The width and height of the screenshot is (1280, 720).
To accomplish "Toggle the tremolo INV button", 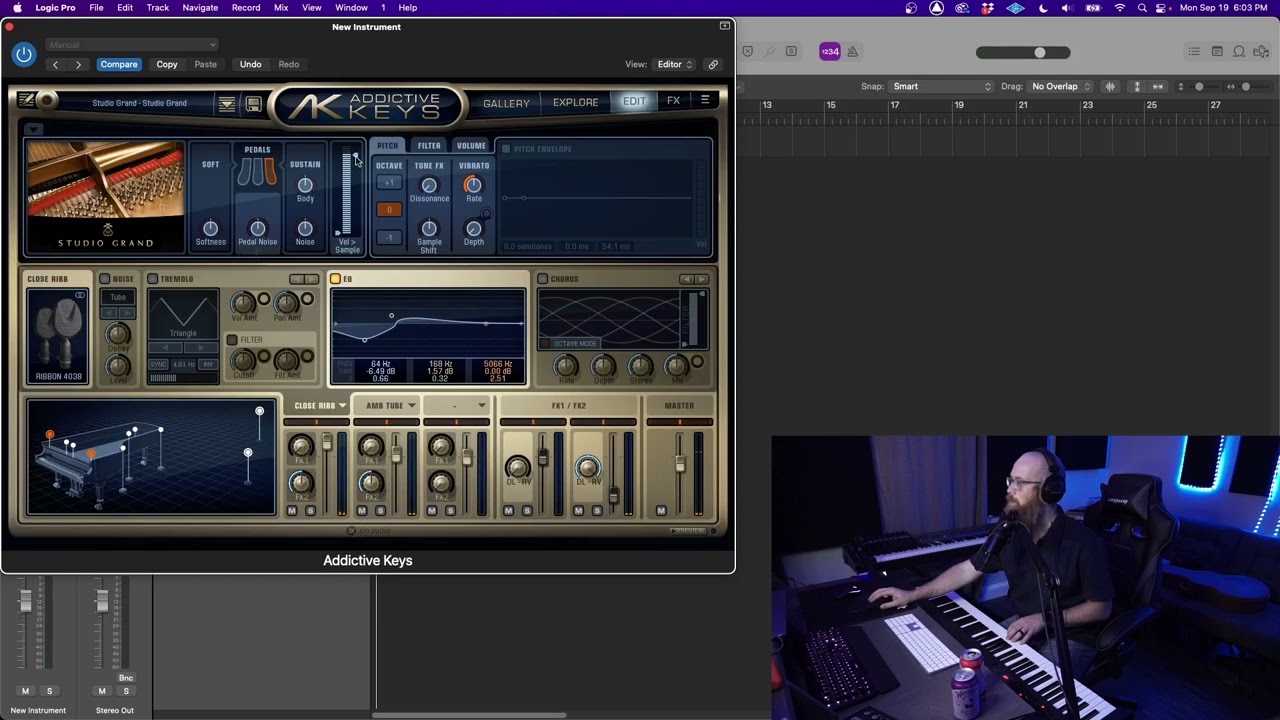I will tap(209, 365).
